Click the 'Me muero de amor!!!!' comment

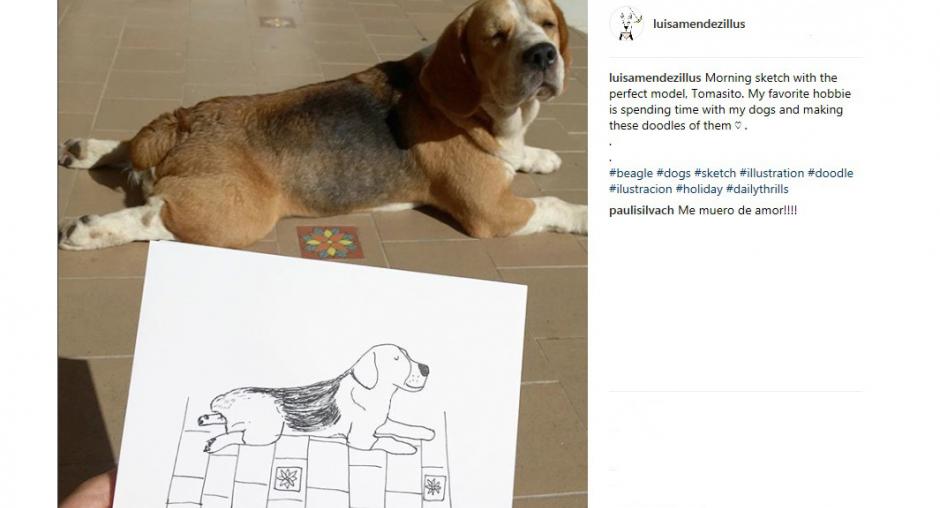pos(737,211)
